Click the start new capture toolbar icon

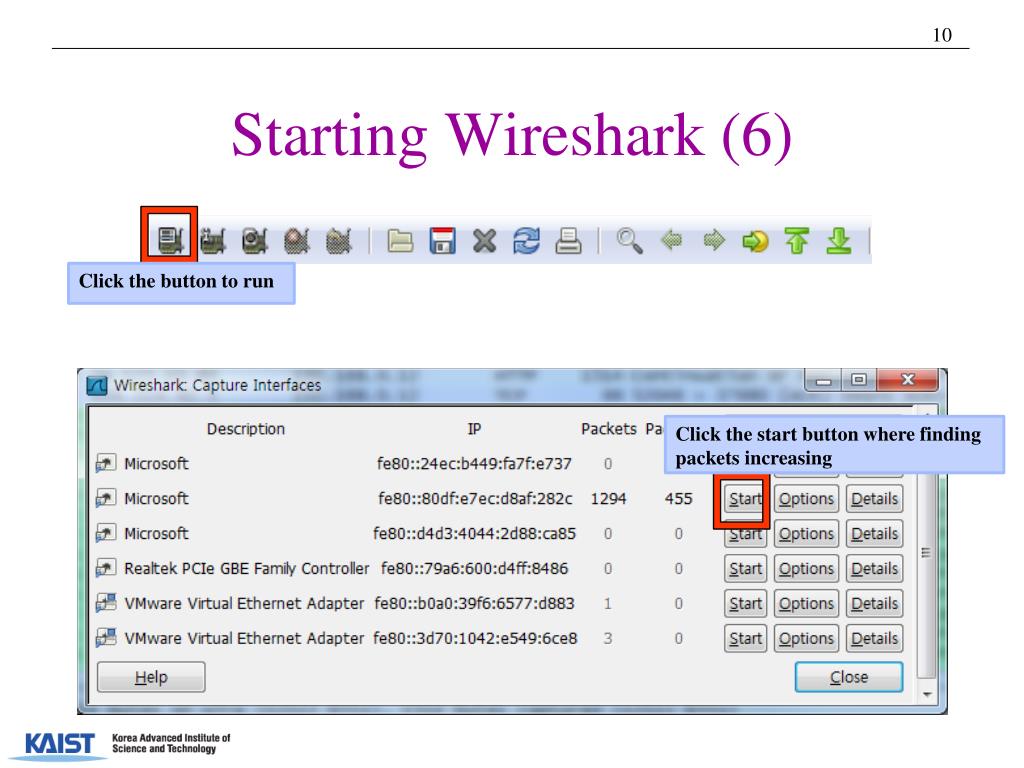(255, 240)
